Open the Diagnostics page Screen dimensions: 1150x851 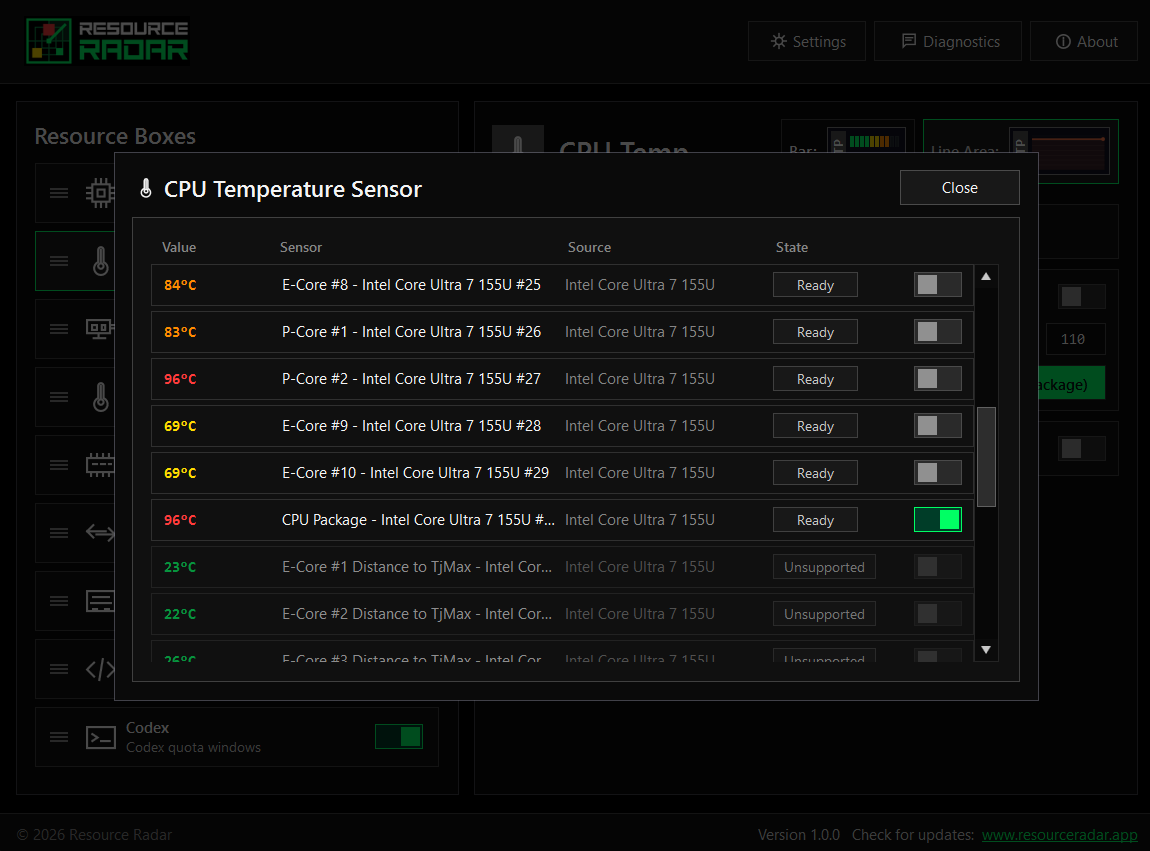pos(948,41)
